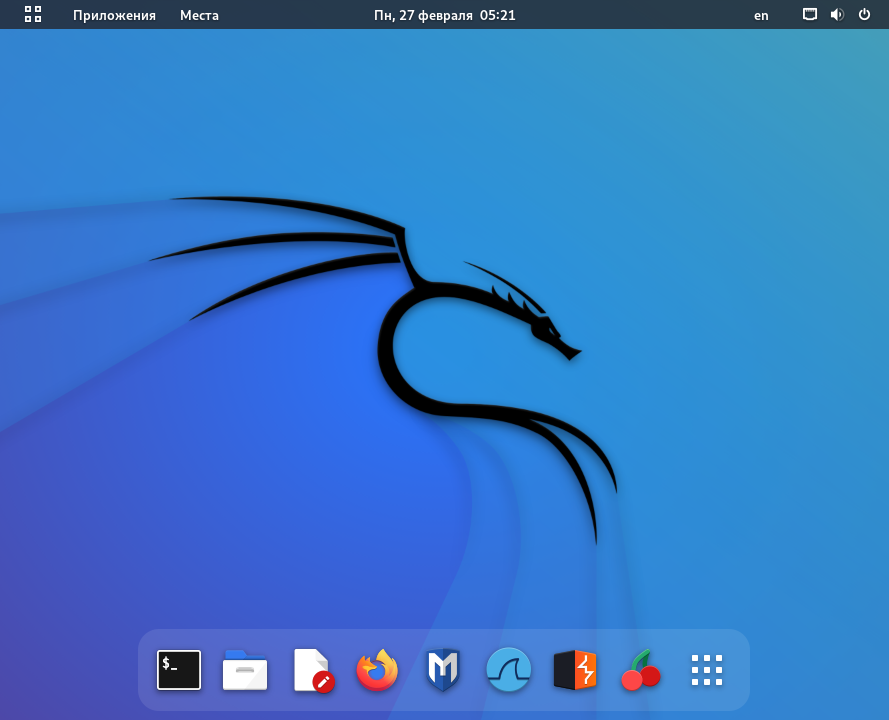Click the network status icon
Screen dimensions: 889x720
click(810, 15)
